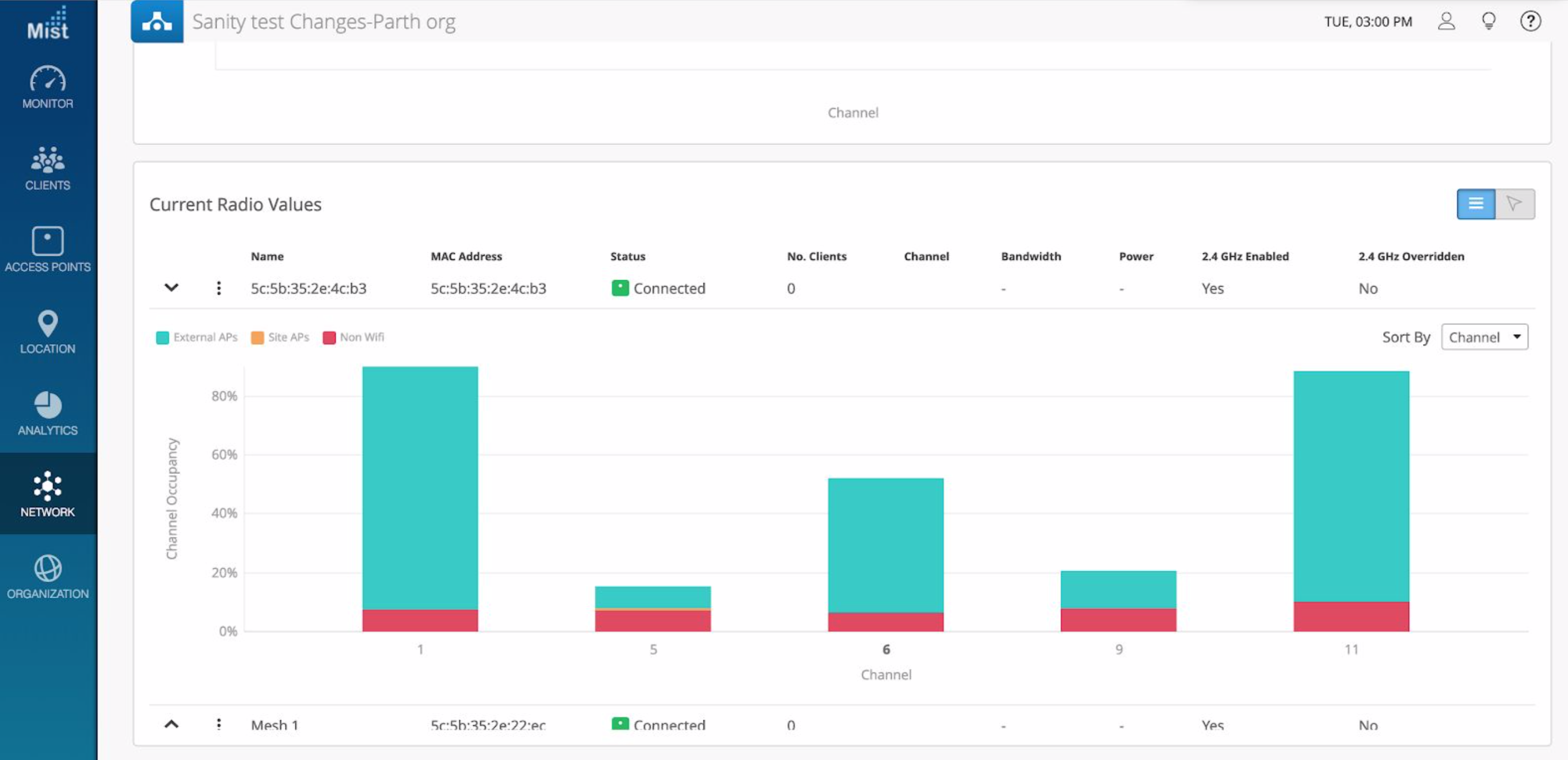
Task: Expand the Mesh 1 row chevron
Action: pos(172,724)
